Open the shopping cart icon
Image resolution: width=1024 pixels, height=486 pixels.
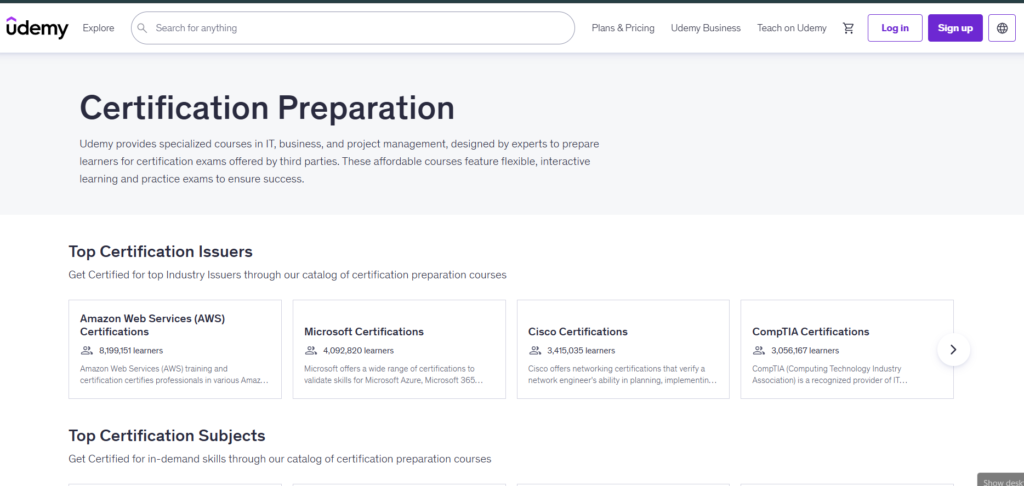pyautogui.click(x=848, y=28)
